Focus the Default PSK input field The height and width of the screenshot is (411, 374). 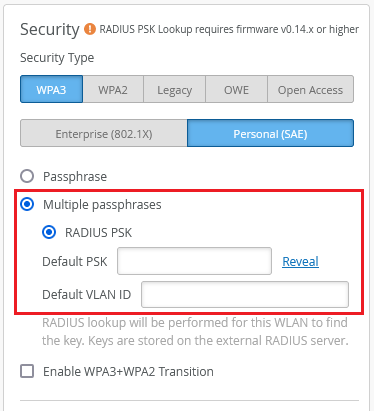coord(194,261)
